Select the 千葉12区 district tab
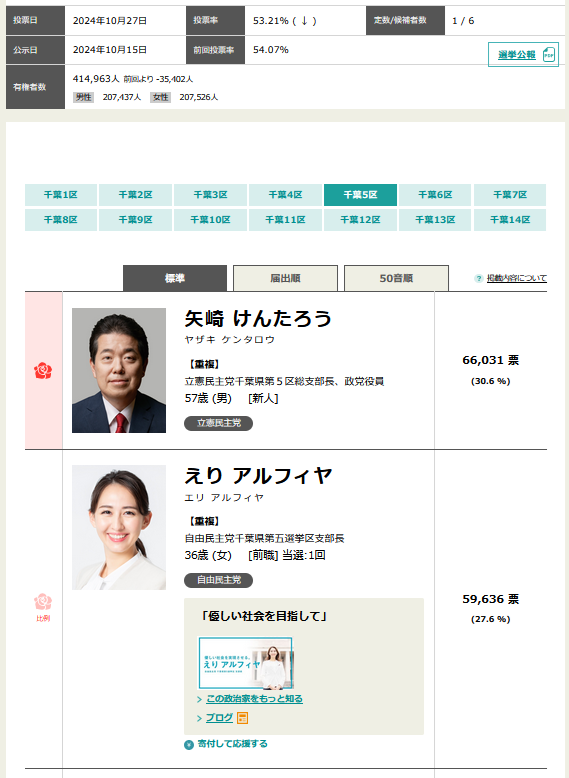Screen dimensions: 569x778 [360, 219]
